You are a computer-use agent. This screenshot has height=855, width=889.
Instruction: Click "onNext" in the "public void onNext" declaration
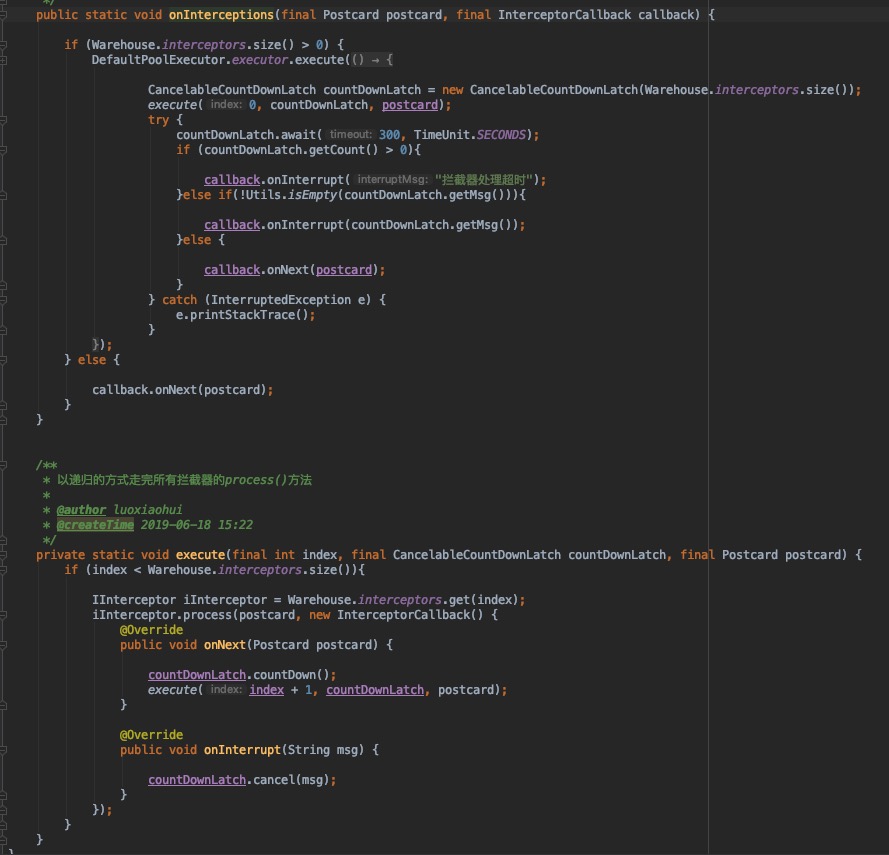[x=225, y=645]
